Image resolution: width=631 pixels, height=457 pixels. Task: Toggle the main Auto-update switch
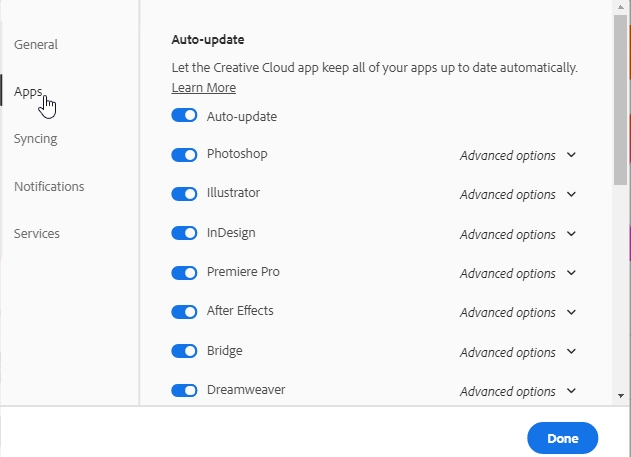[184, 116]
